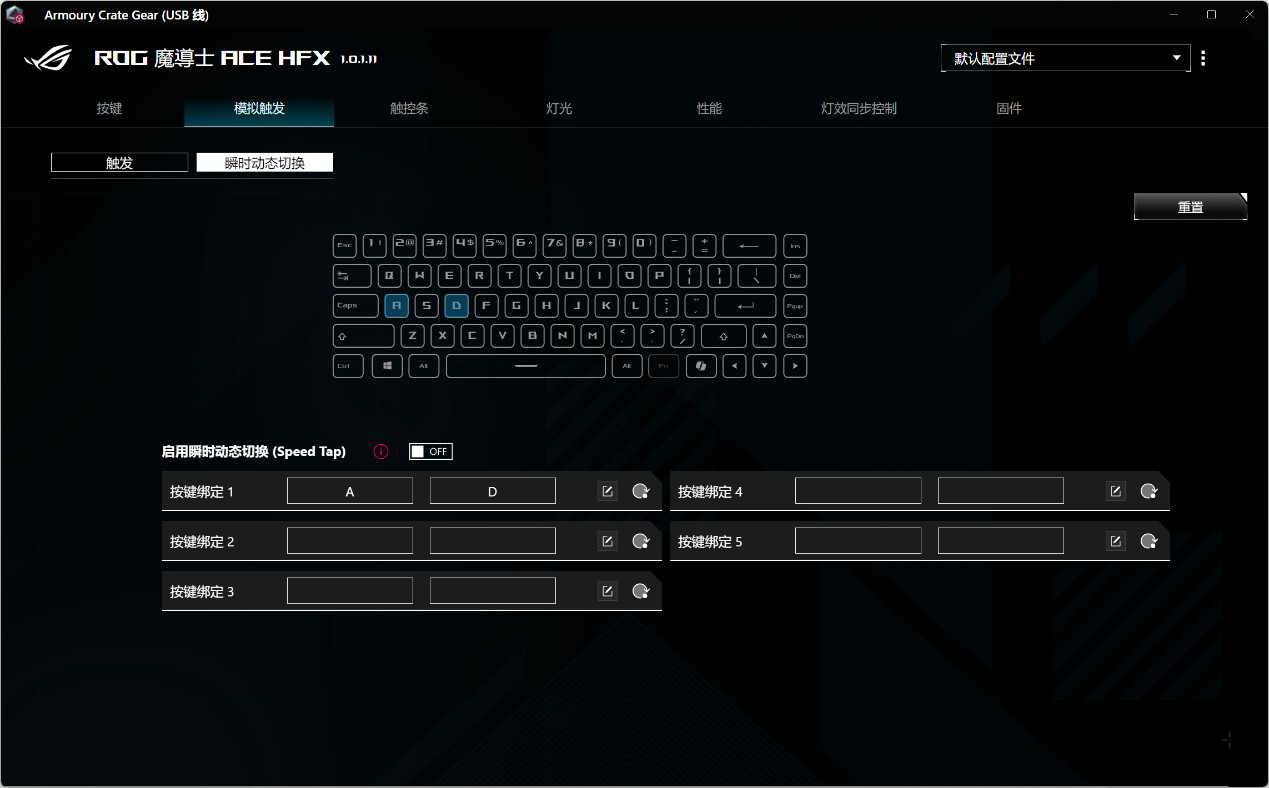
Task: Reset key binding 2 with circular arrow
Action: (x=641, y=541)
